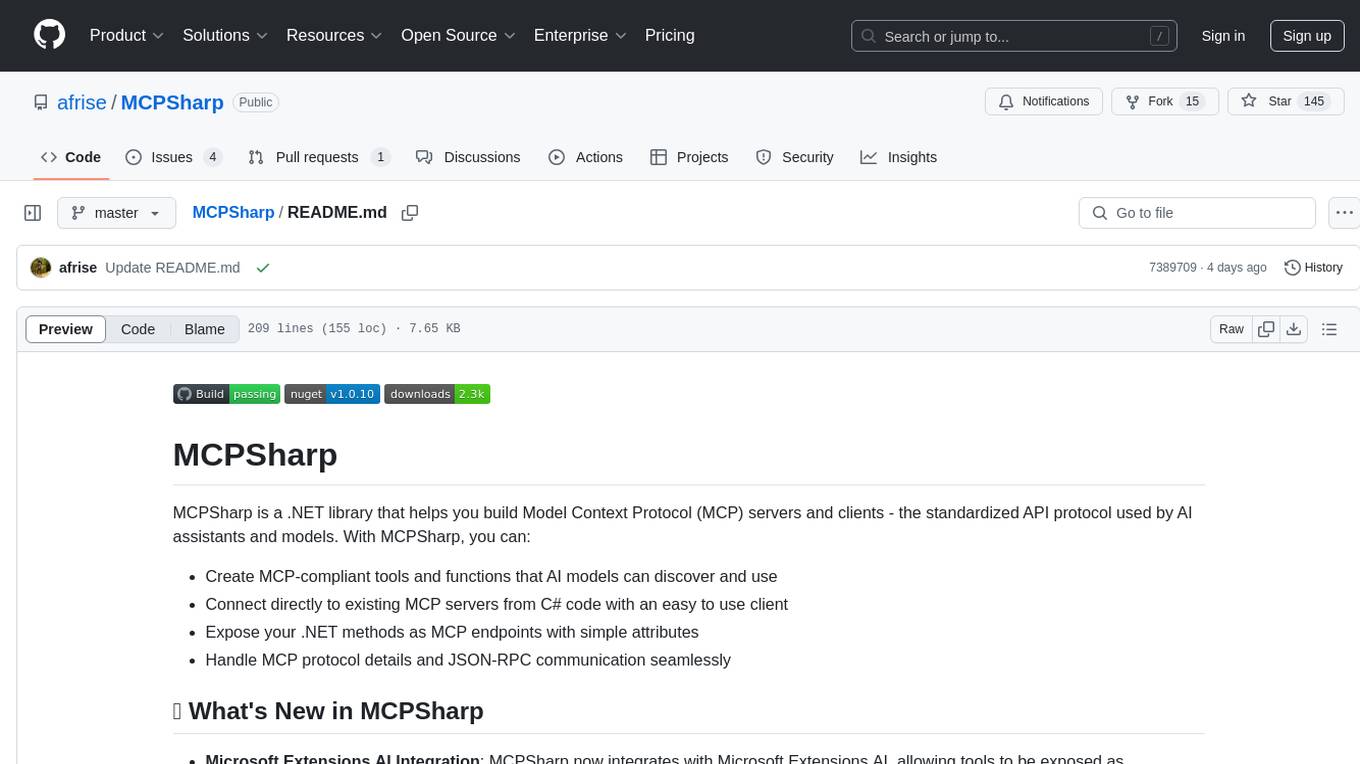Expand the Open Source menu
The height and width of the screenshot is (764, 1360).
click(x=458, y=35)
